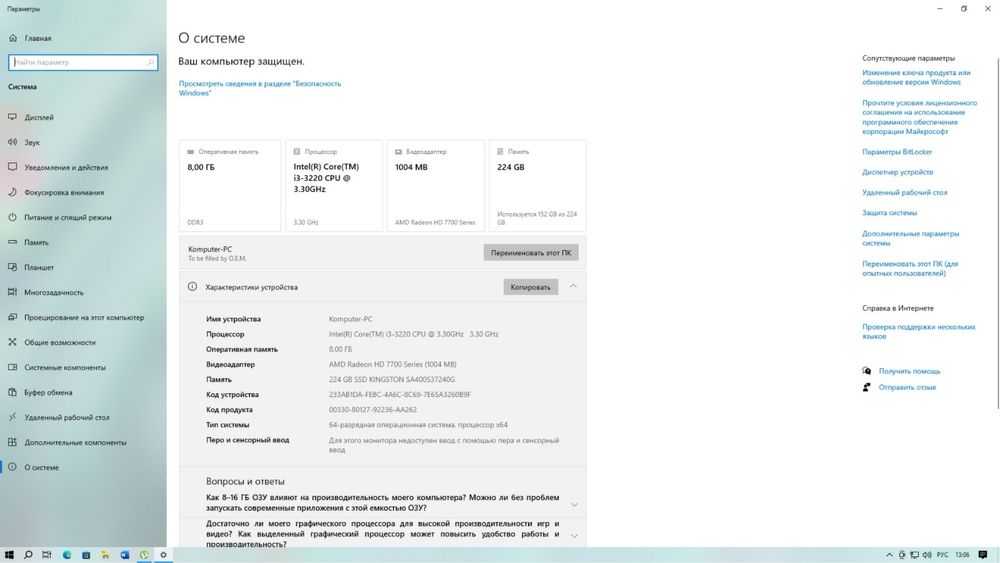
Task: Click the search magnifier icon in field
Action: (151, 62)
